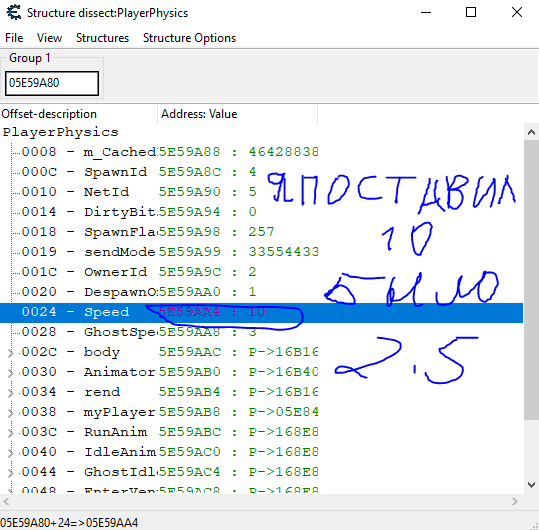
Task: Expand the body pointer row
Action: (10, 353)
